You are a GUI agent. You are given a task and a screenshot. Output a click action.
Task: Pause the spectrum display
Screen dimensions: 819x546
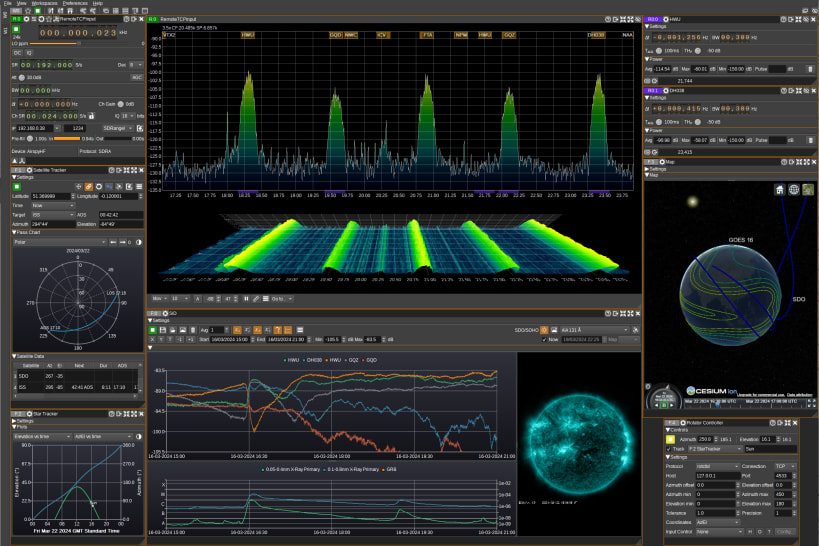246,299
